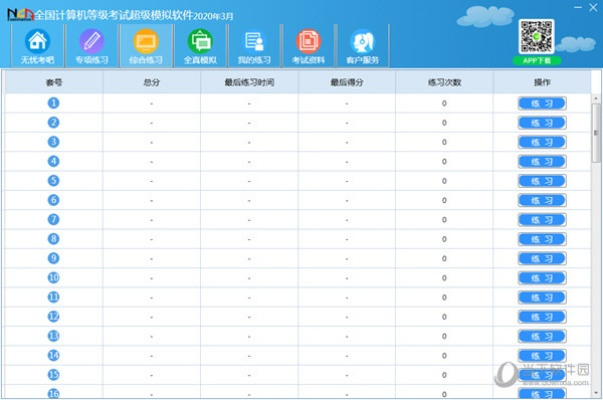Start 练习 in row 12
Screen dimensions: 603x400
[x=542, y=317]
